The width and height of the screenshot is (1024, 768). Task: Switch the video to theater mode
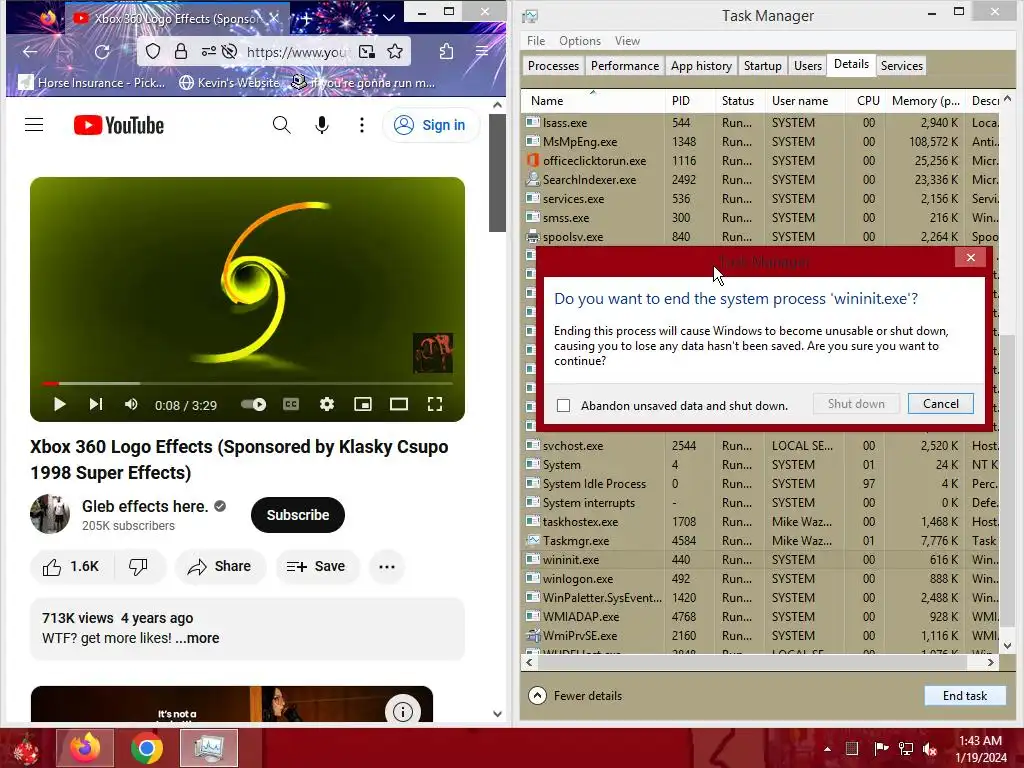(x=398, y=404)
